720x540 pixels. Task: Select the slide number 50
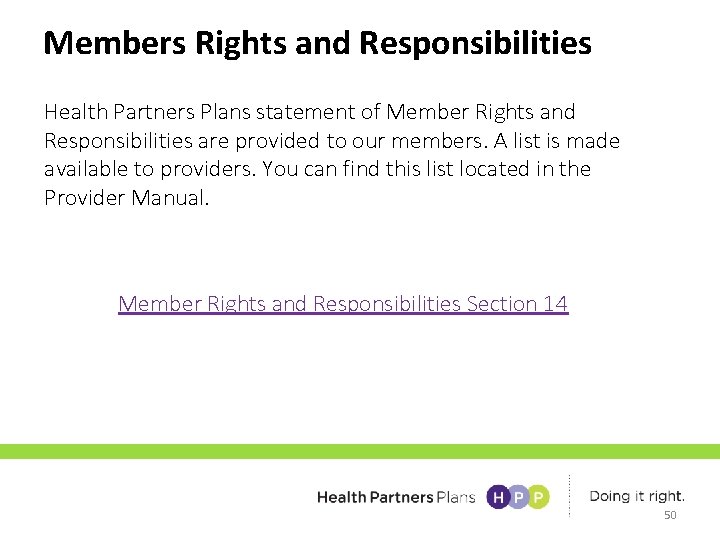click(670, 516)
